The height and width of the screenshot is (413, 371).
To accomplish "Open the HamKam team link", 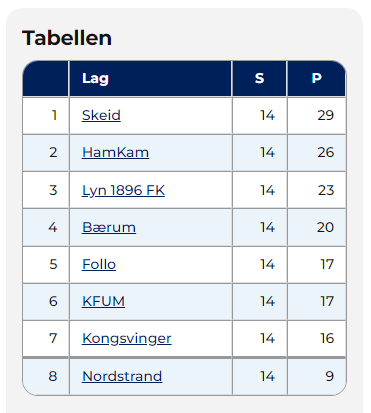I will click(x=115, y=152).
